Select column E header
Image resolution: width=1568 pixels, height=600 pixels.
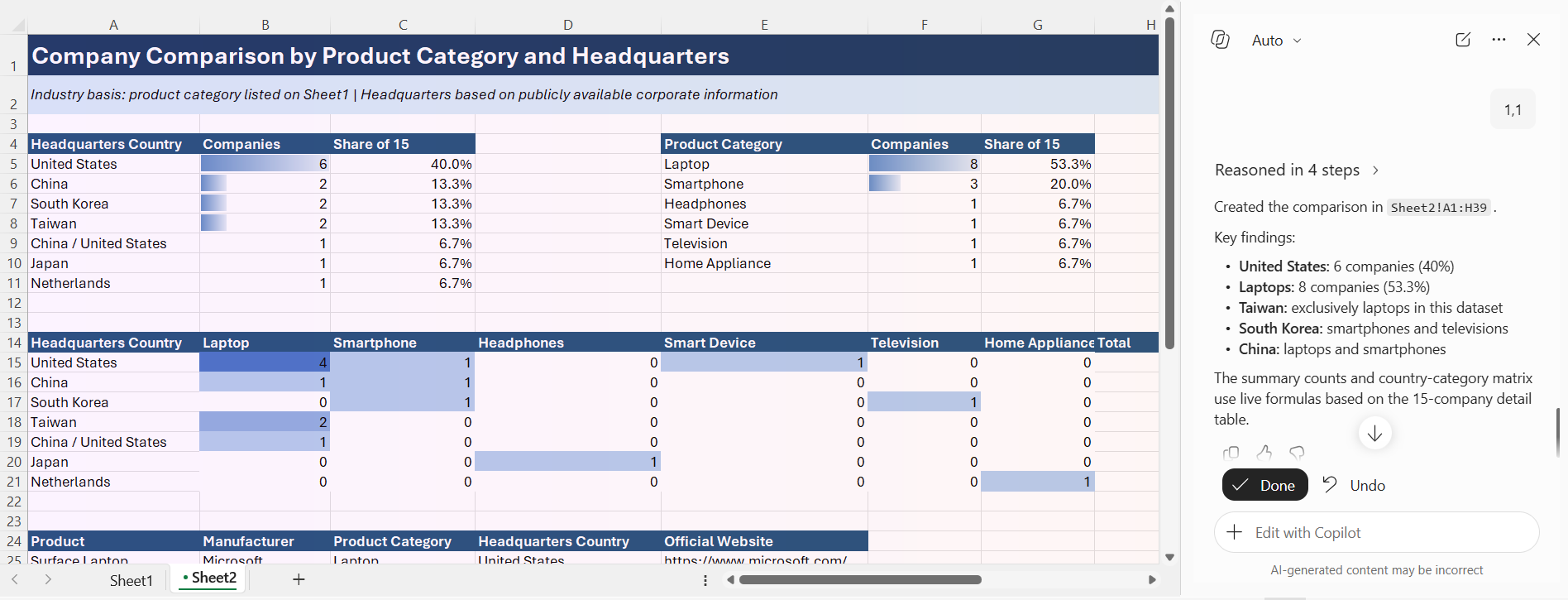click(764, 25)
